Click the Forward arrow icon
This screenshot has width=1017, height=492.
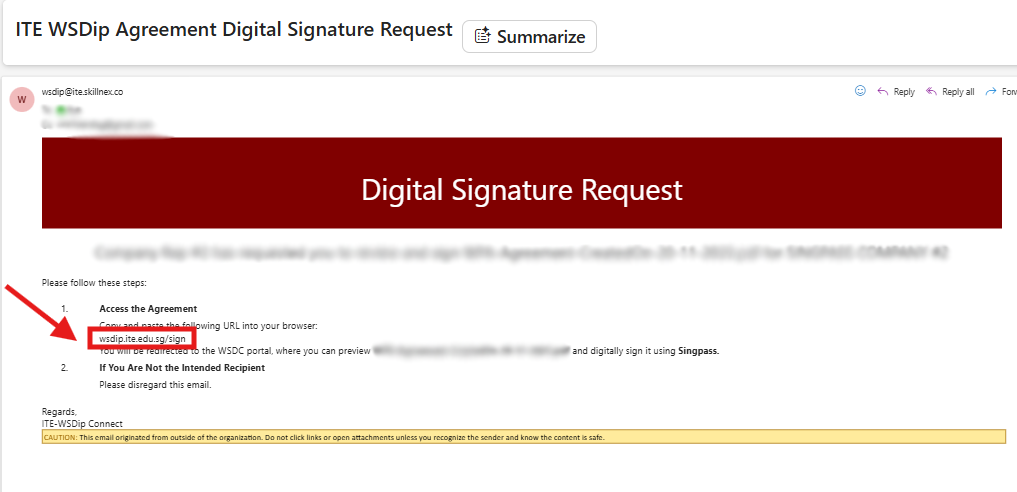[991, 91]
